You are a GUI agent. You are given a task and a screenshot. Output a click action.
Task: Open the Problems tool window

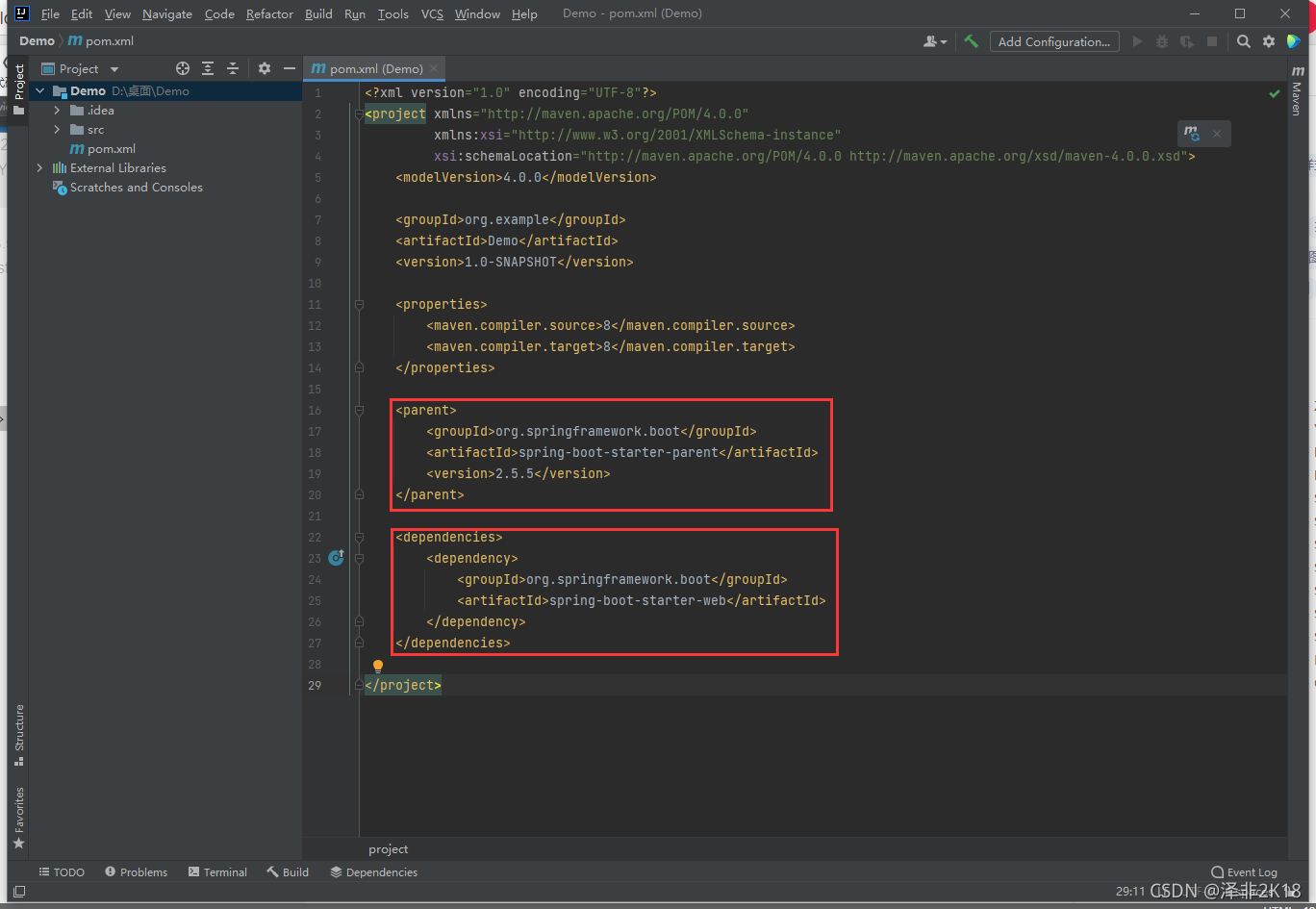[136, 872]
